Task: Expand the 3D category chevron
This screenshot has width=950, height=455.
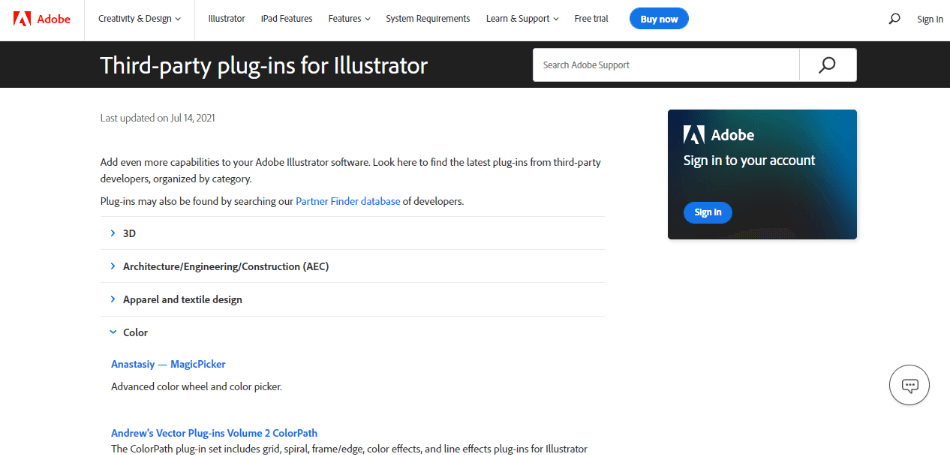Action: pos(113,233)
